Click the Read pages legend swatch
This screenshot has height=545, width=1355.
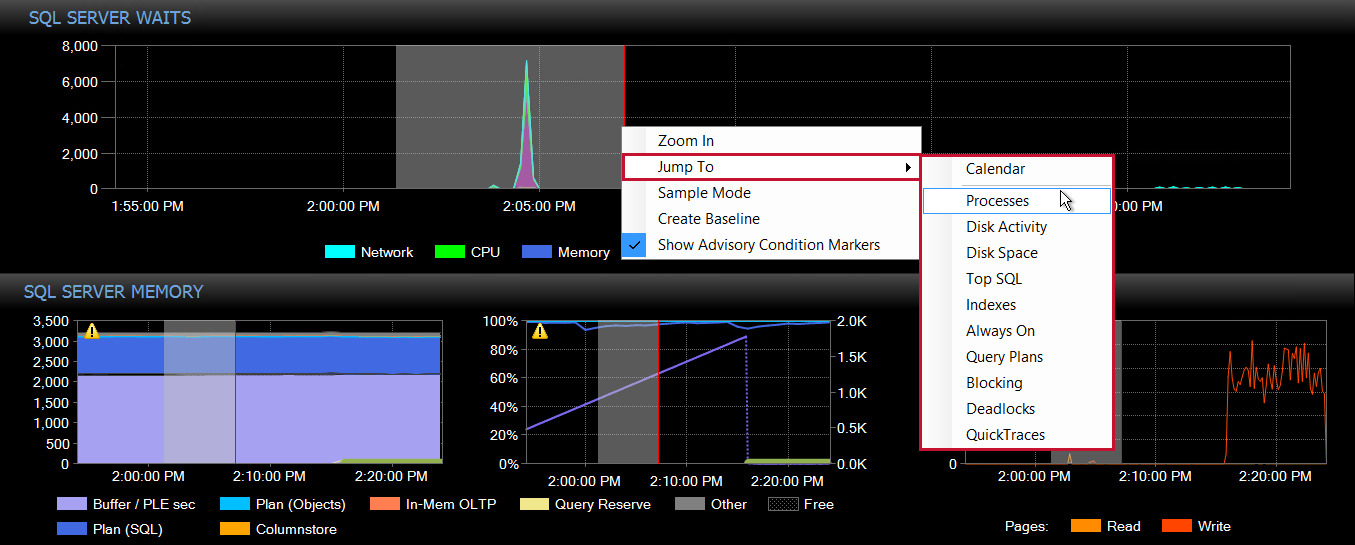click(x=1085, y=526)
